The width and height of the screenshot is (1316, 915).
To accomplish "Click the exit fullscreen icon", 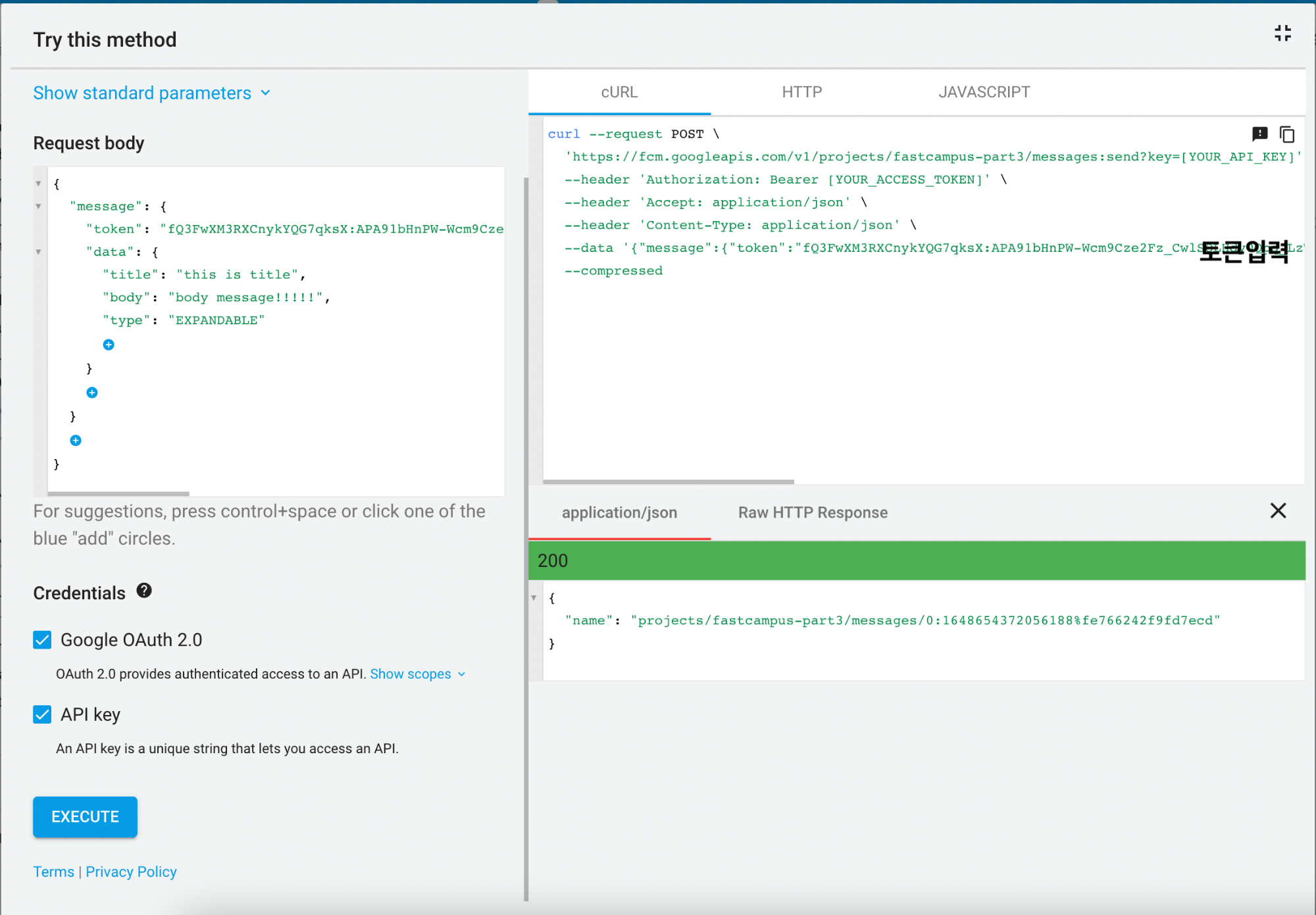I will pos(1282,34).
